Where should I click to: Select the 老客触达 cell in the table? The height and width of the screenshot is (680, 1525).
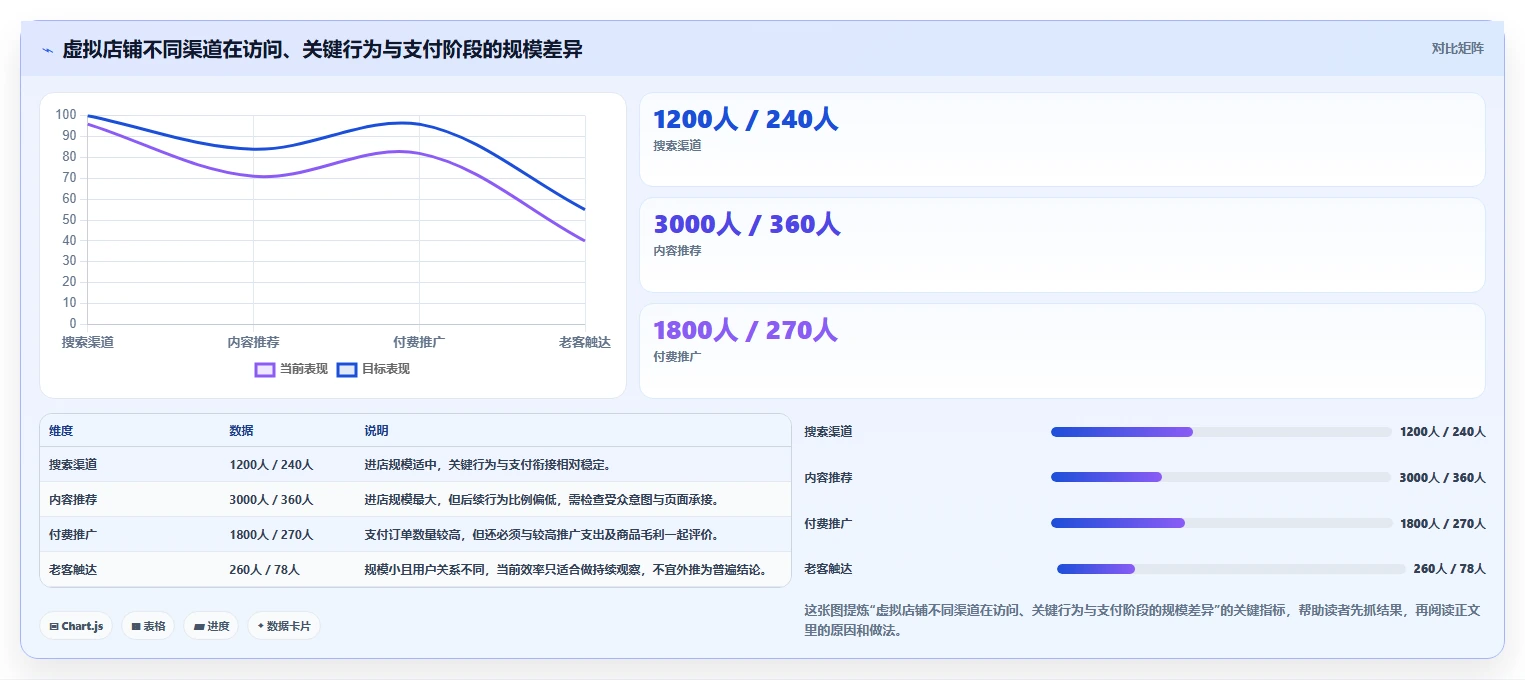(x=73, y=570)
